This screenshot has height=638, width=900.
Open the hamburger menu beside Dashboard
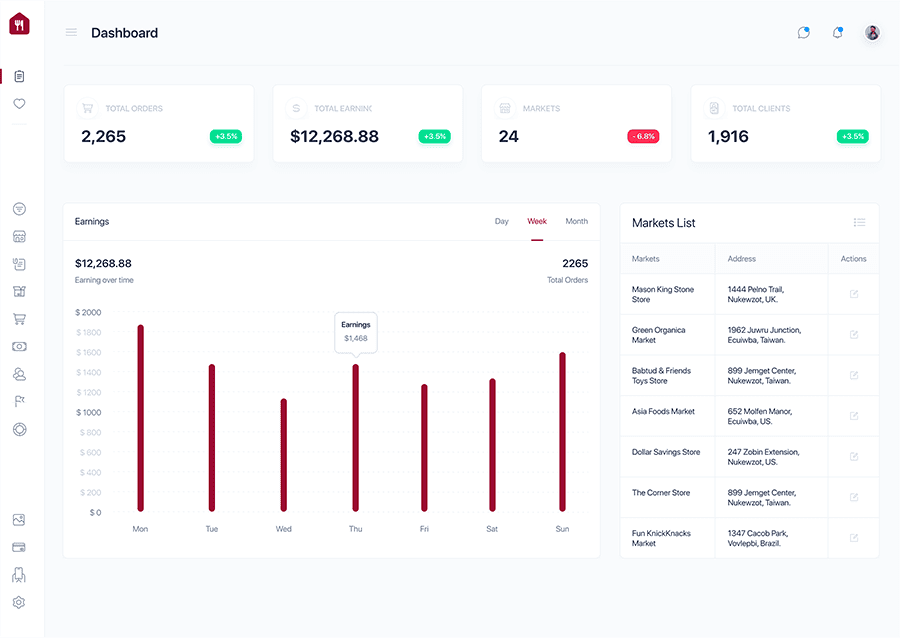point(71,33)
